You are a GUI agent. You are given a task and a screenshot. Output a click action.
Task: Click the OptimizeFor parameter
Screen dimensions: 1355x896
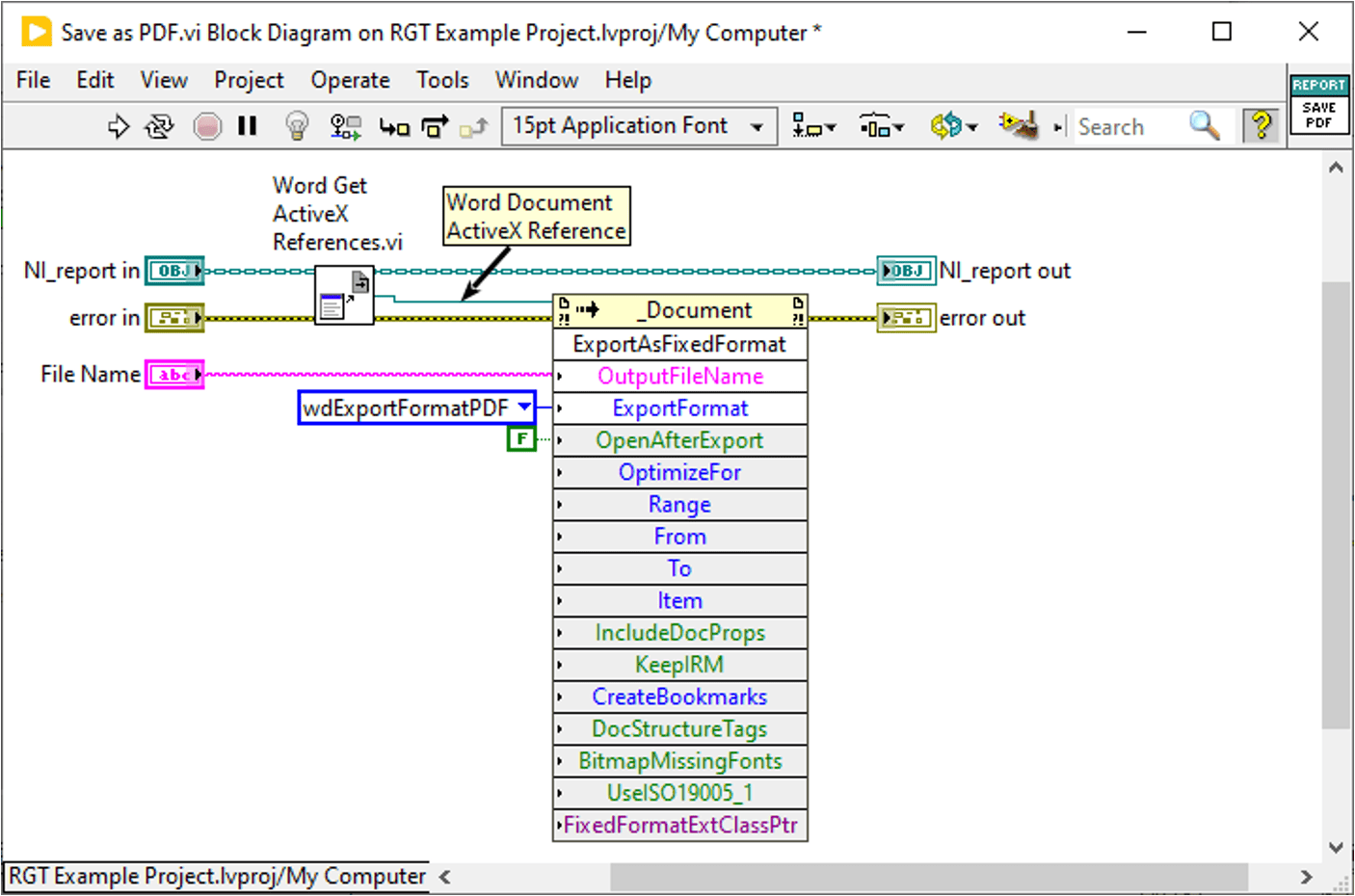680,472
